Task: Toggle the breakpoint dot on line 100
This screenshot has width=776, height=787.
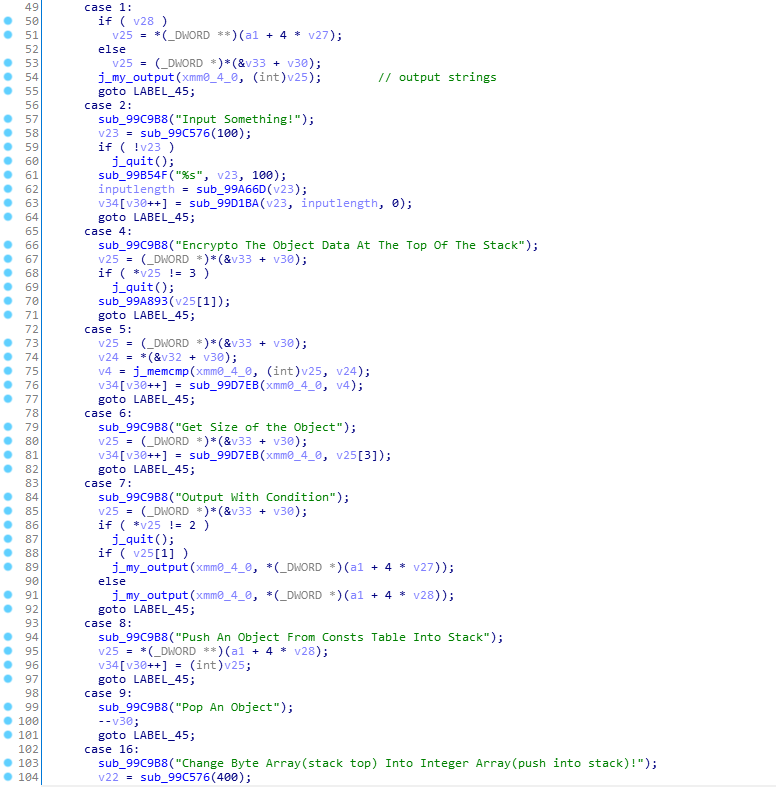Action: coord(8,721)
